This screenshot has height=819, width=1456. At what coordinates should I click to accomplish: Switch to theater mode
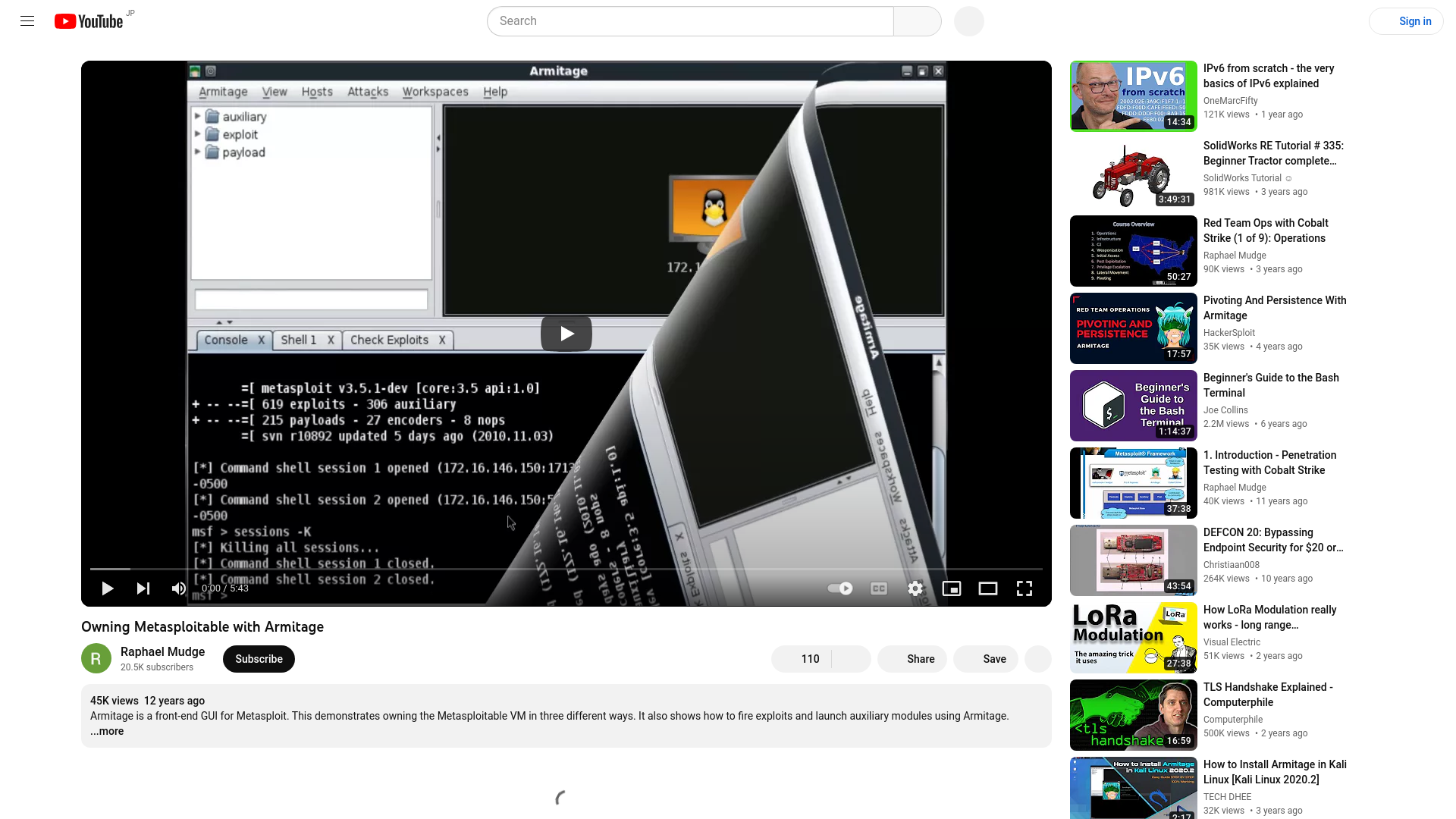[x=988, y=588]
